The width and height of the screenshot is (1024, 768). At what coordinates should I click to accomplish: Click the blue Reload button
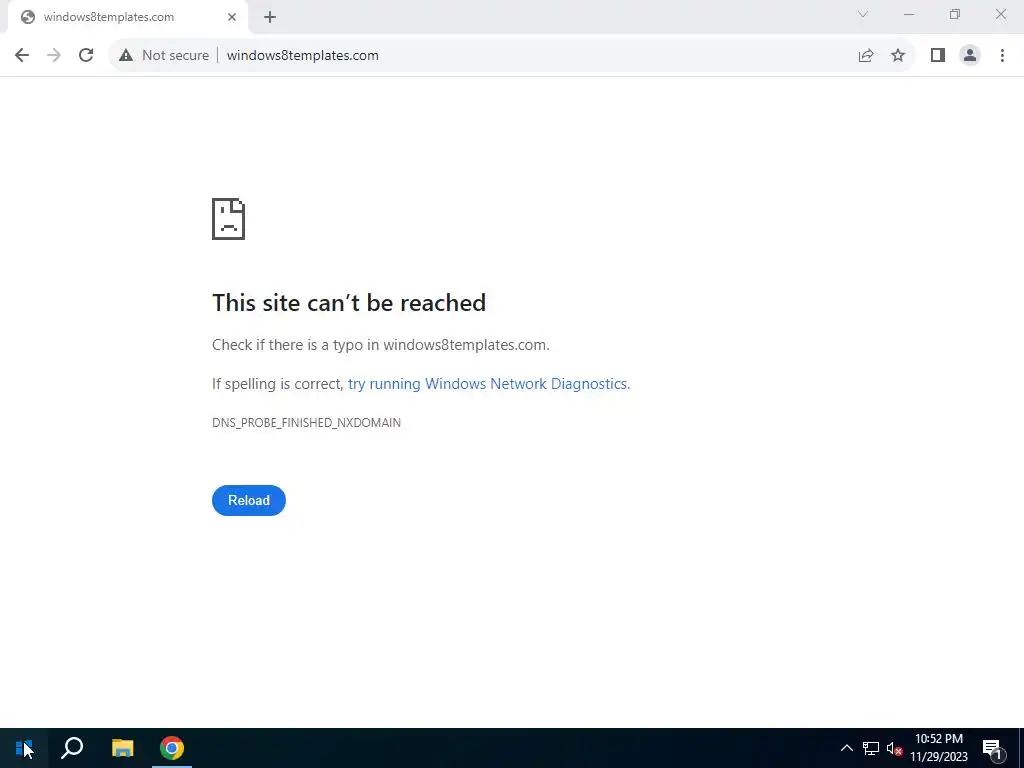(249, 500)
